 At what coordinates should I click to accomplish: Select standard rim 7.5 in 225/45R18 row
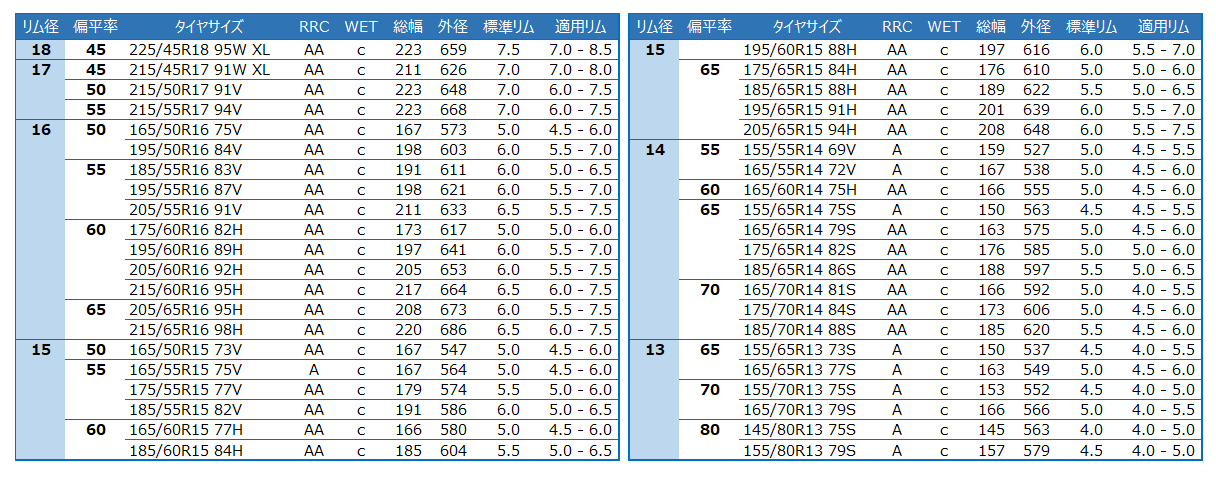click(508, 49)
